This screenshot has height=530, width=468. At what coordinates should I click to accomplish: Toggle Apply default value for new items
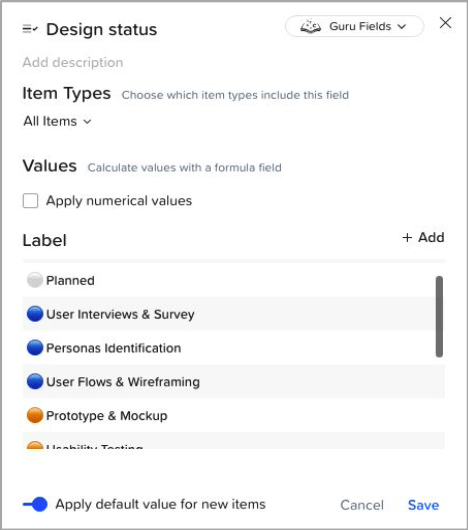click(35, 504)
